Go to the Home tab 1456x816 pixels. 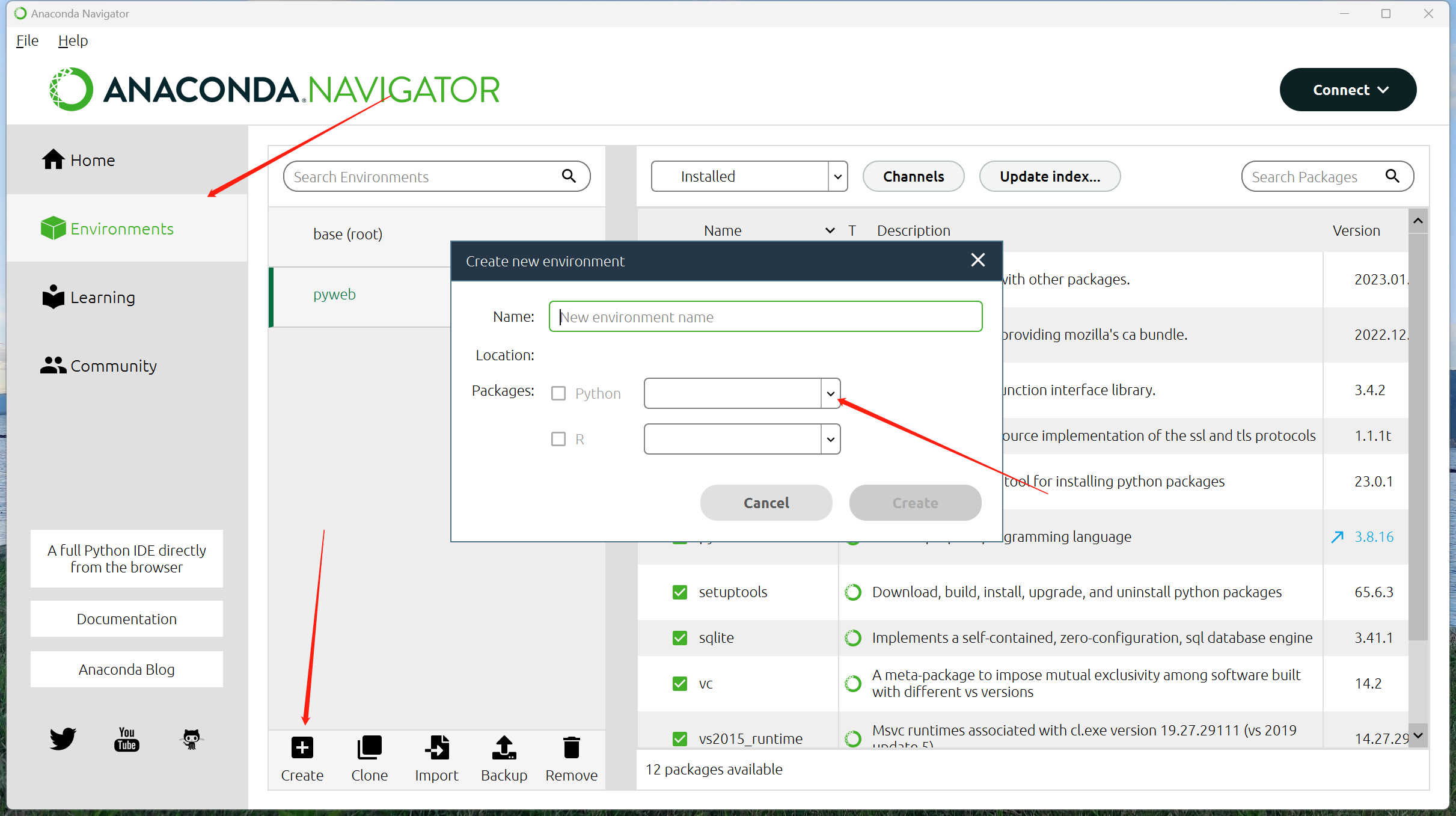coord(127,160)
